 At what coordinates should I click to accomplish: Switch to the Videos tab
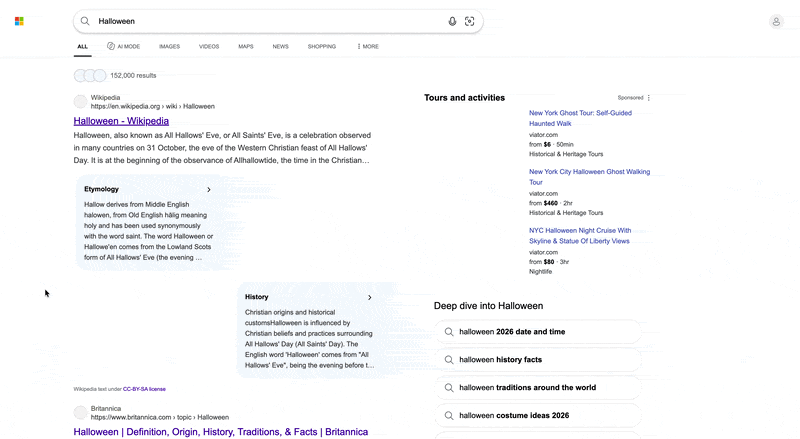point(209,46)
